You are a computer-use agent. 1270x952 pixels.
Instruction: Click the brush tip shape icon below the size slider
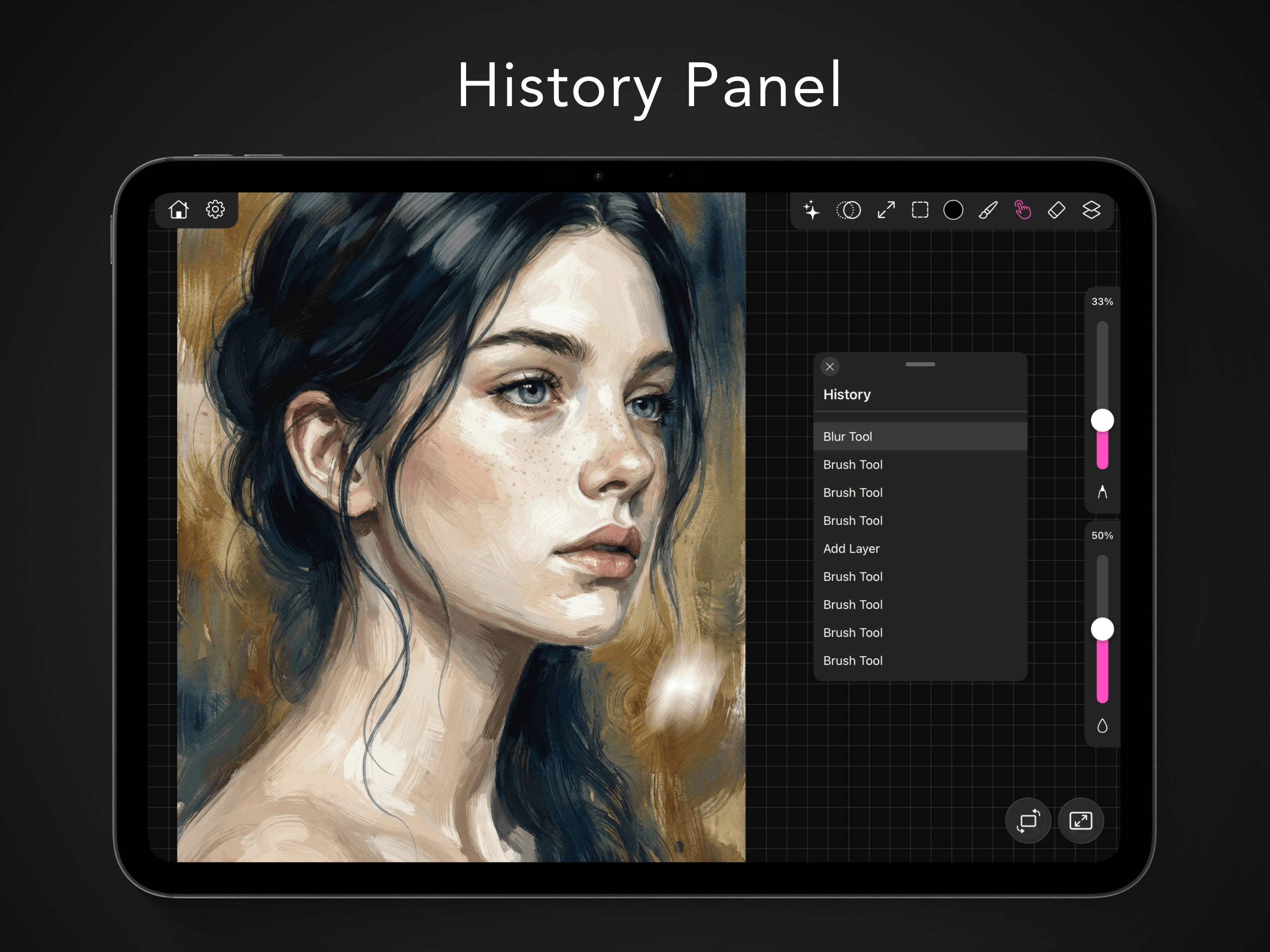1102,491
